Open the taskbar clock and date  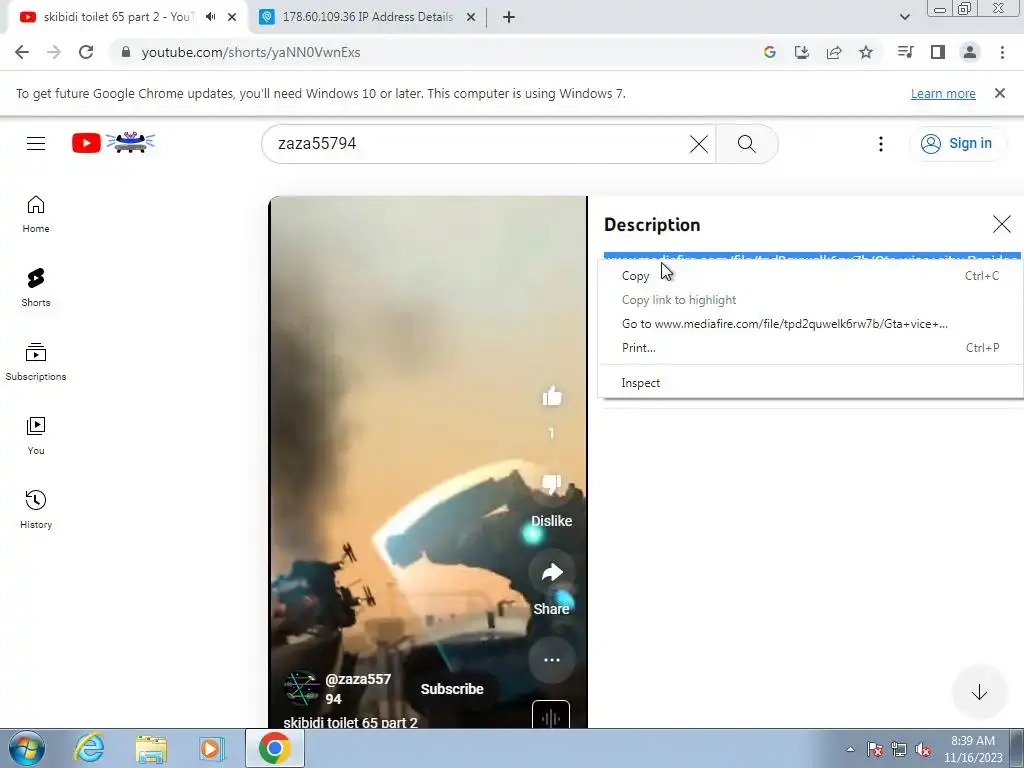(973, 749)
